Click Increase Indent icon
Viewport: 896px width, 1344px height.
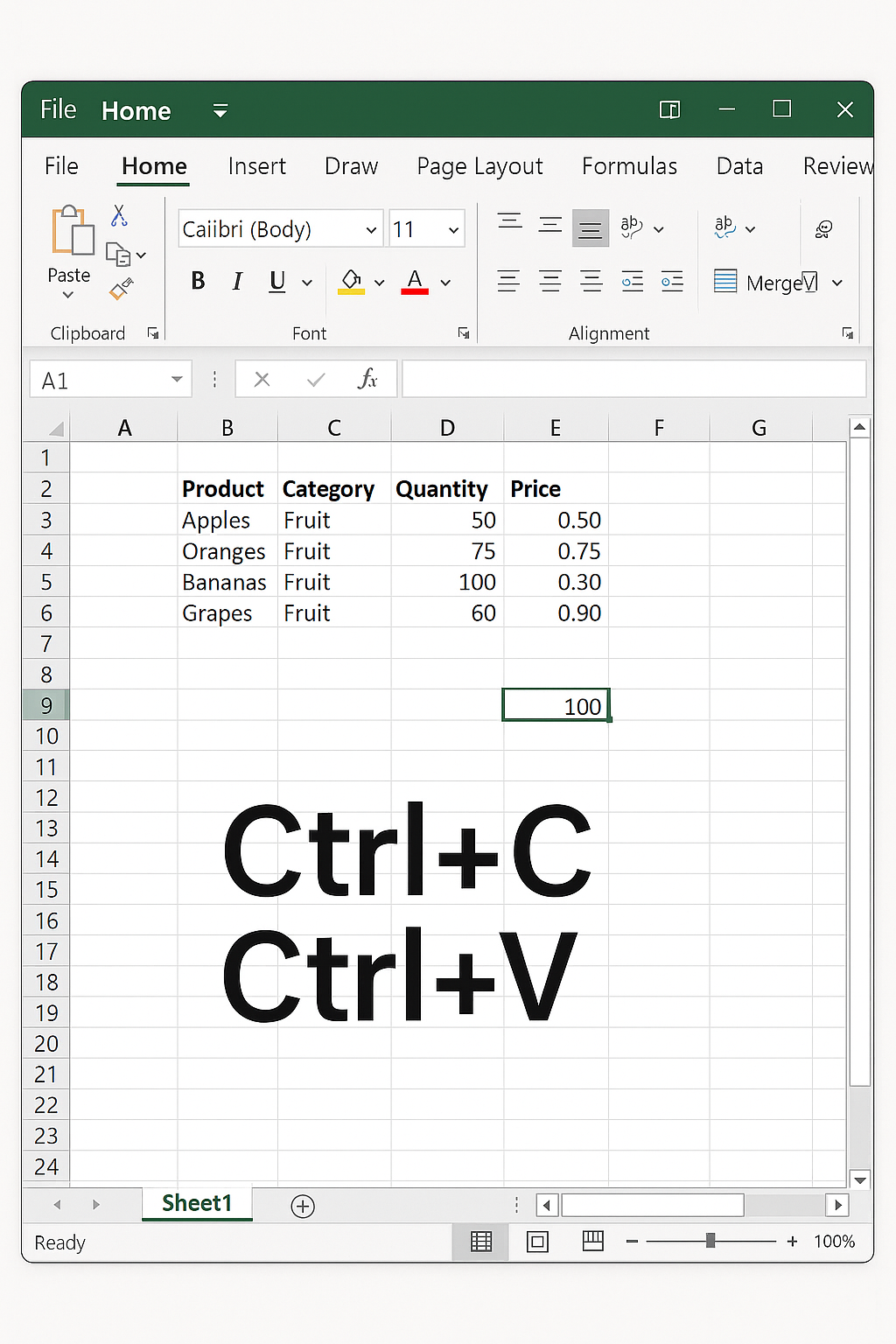pyautogui.click(x=672, y=282)
